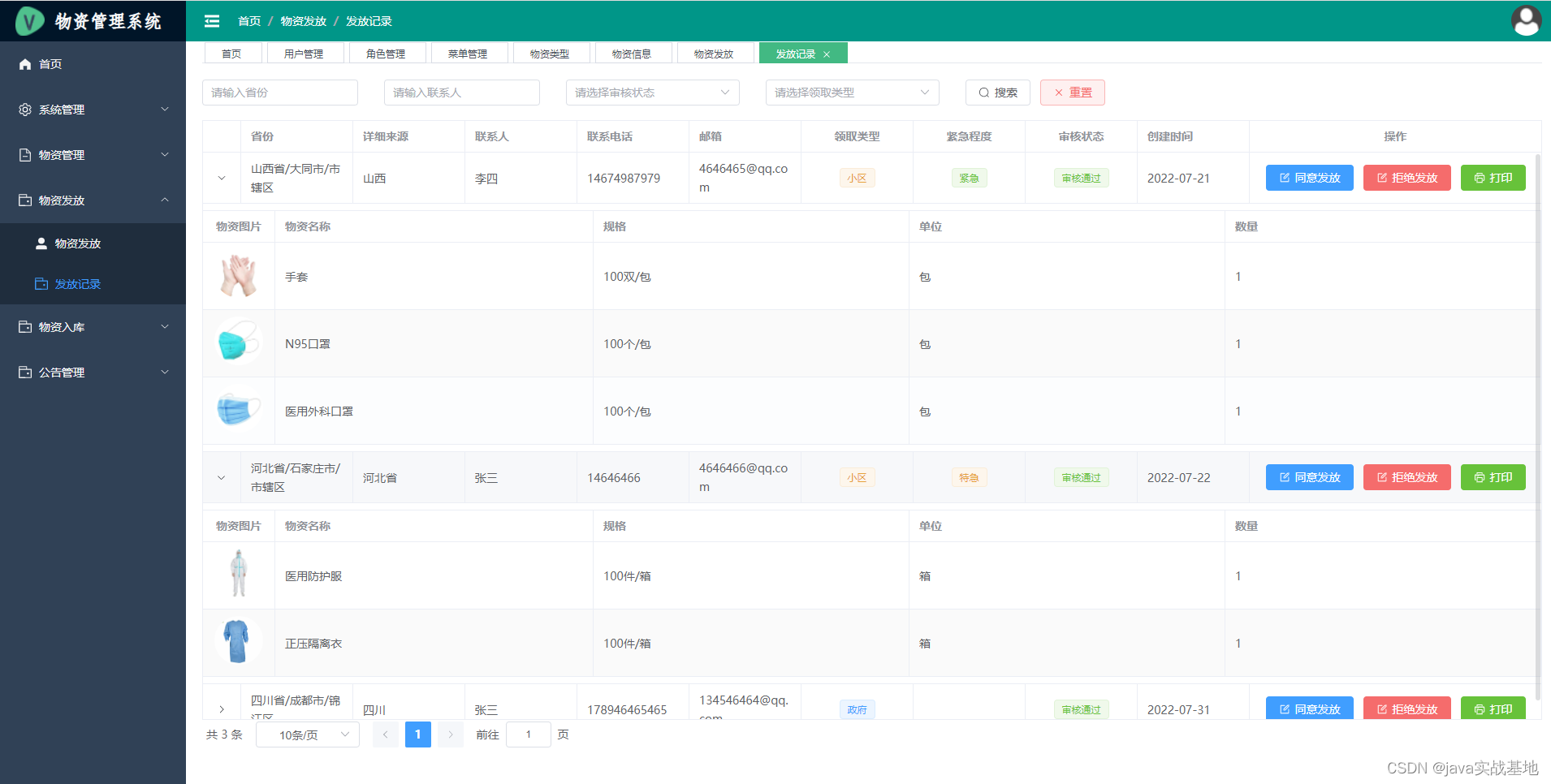Open the 手套 gloves image
Viewport: 1551px width, 784px height.
pos(239,276)
